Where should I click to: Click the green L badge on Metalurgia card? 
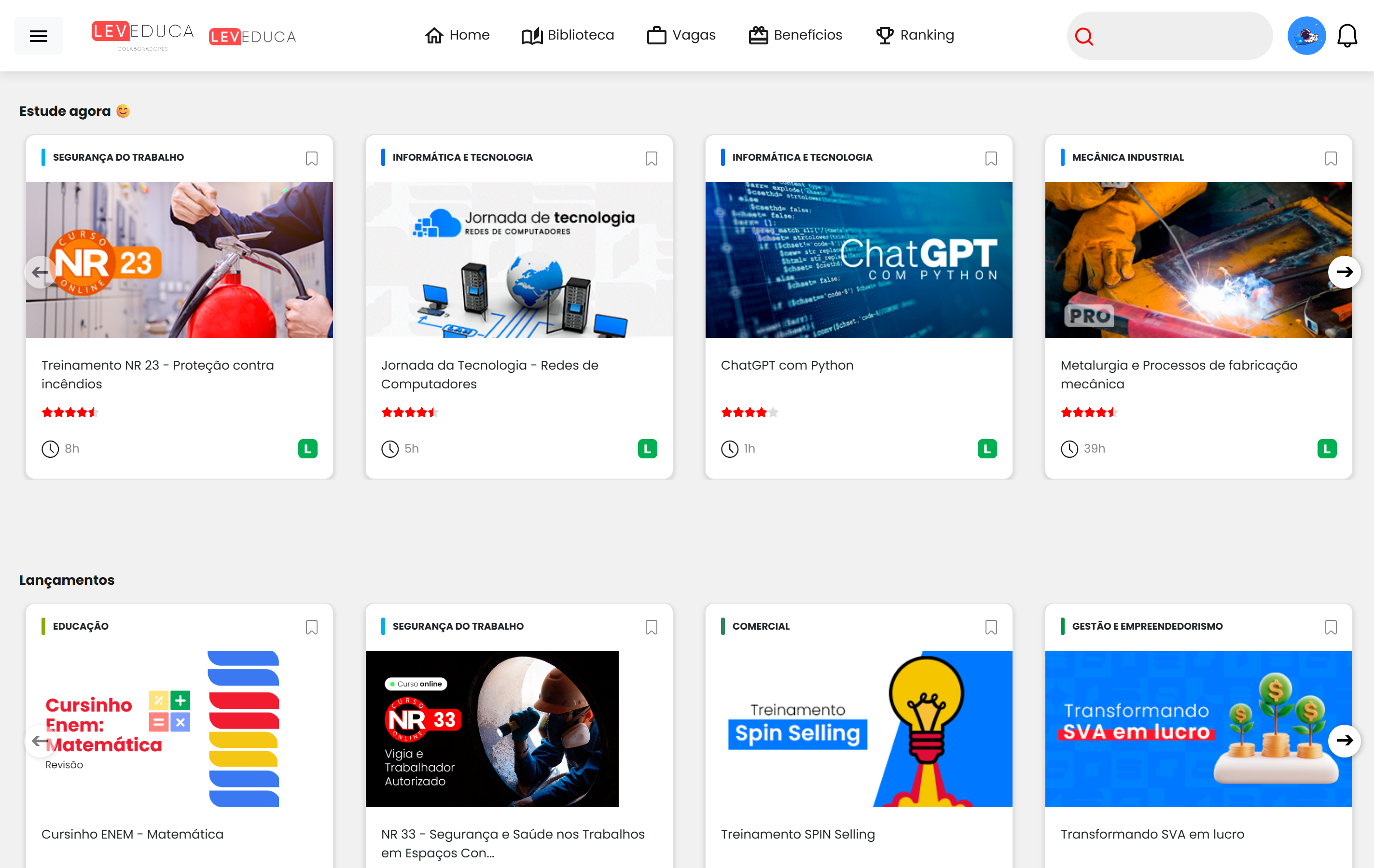1327,449
